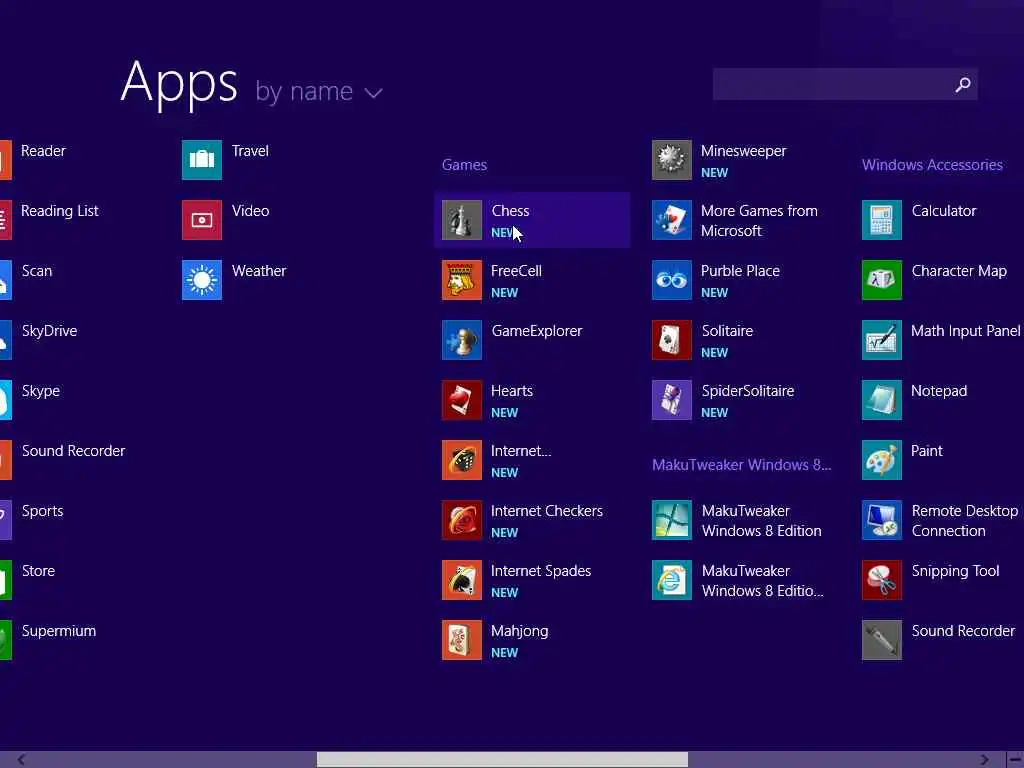
Task: Open Reading List app label
Action: pos(59,211)
